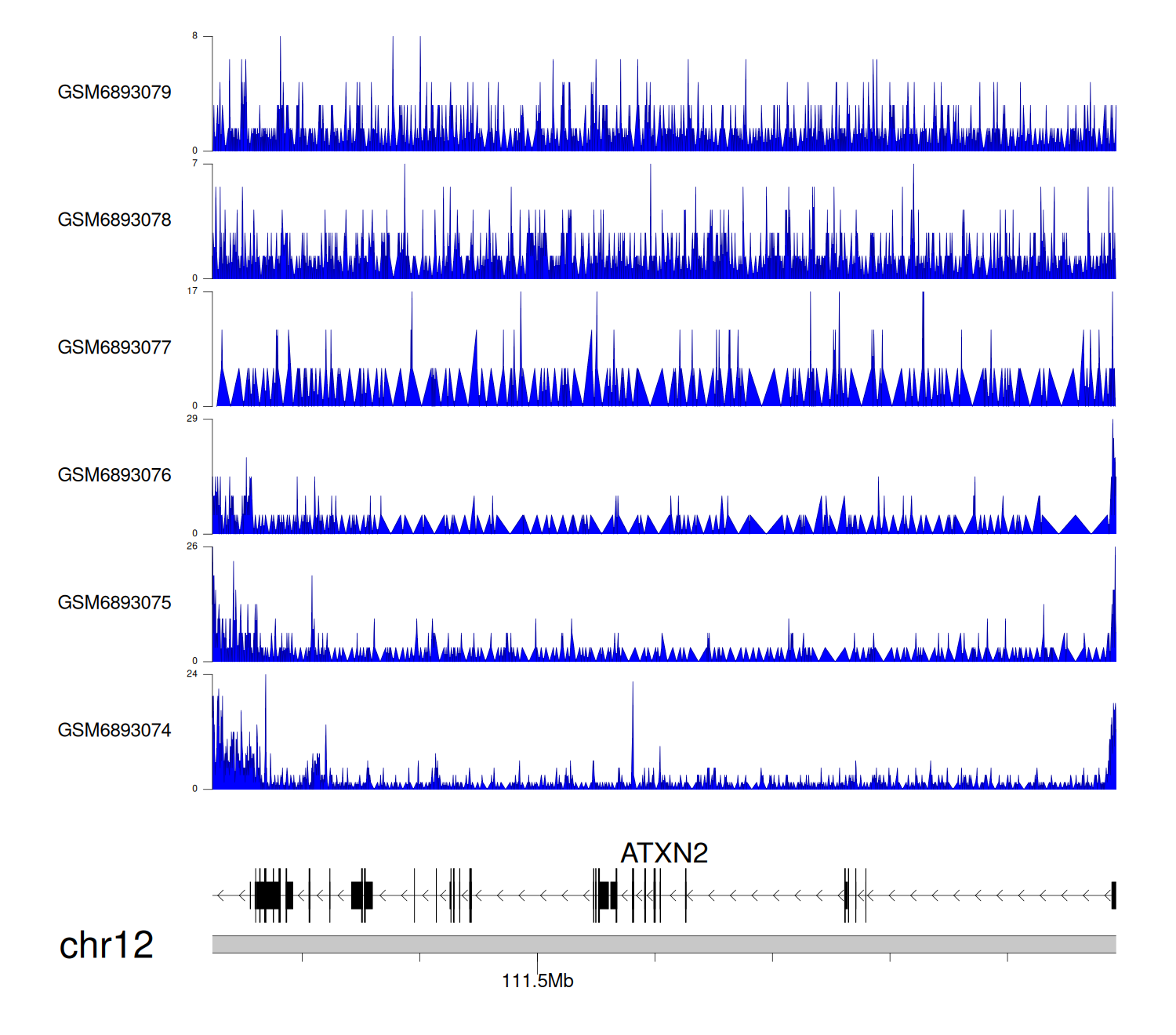Click the y-axis maximum value 26
1176x1035 pixels.
point(192,547)
